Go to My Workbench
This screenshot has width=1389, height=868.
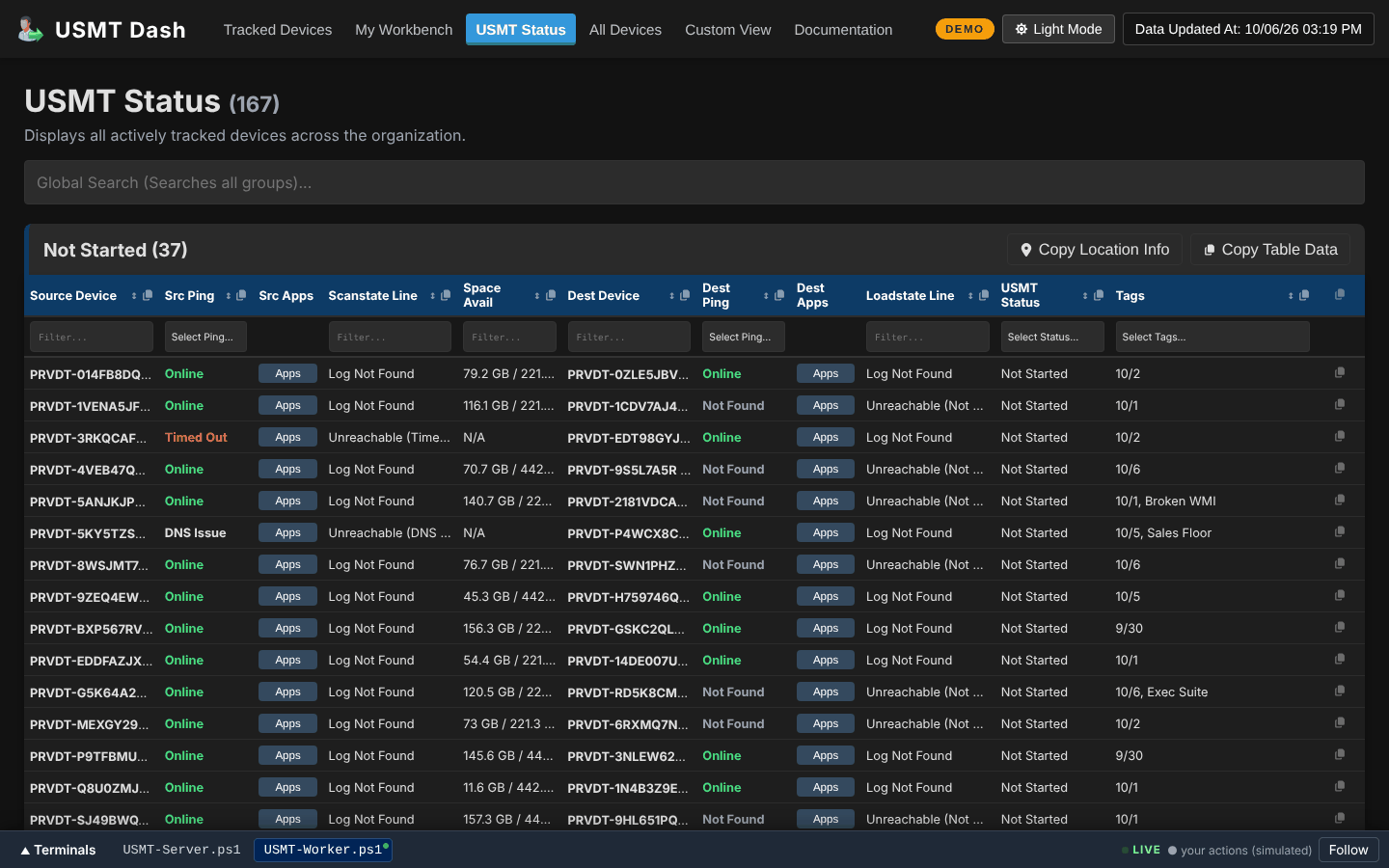pos(403,30)
